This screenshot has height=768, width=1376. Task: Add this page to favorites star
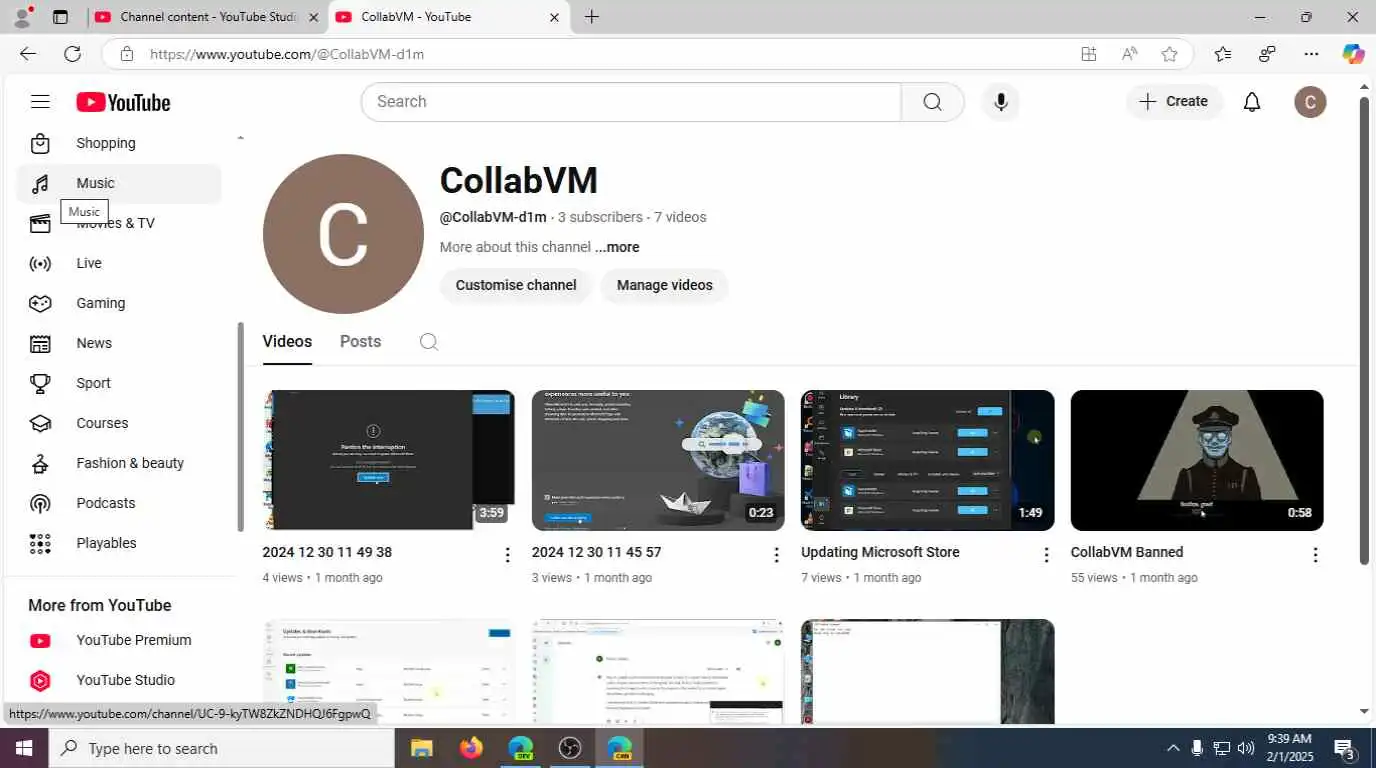click(1169, 54)
